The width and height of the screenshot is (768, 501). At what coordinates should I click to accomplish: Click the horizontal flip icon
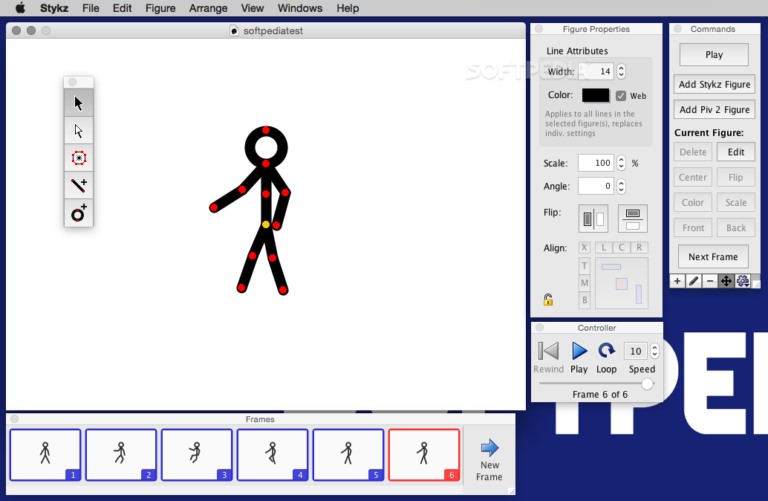(594, 218)
